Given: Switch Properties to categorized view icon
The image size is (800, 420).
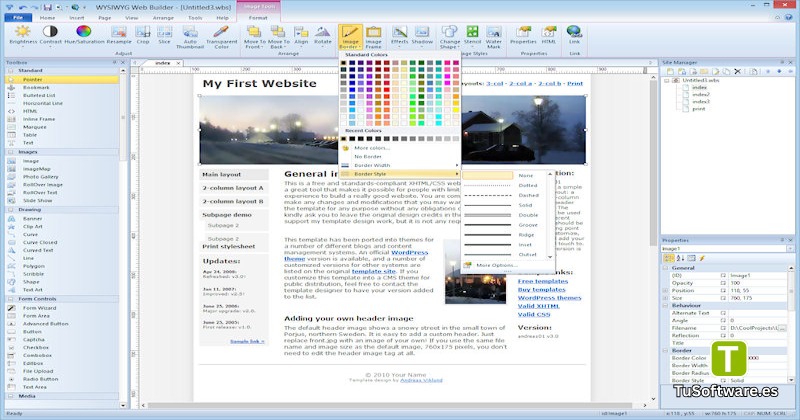Looking at the screenshot, I should click(x=668, y=258).
